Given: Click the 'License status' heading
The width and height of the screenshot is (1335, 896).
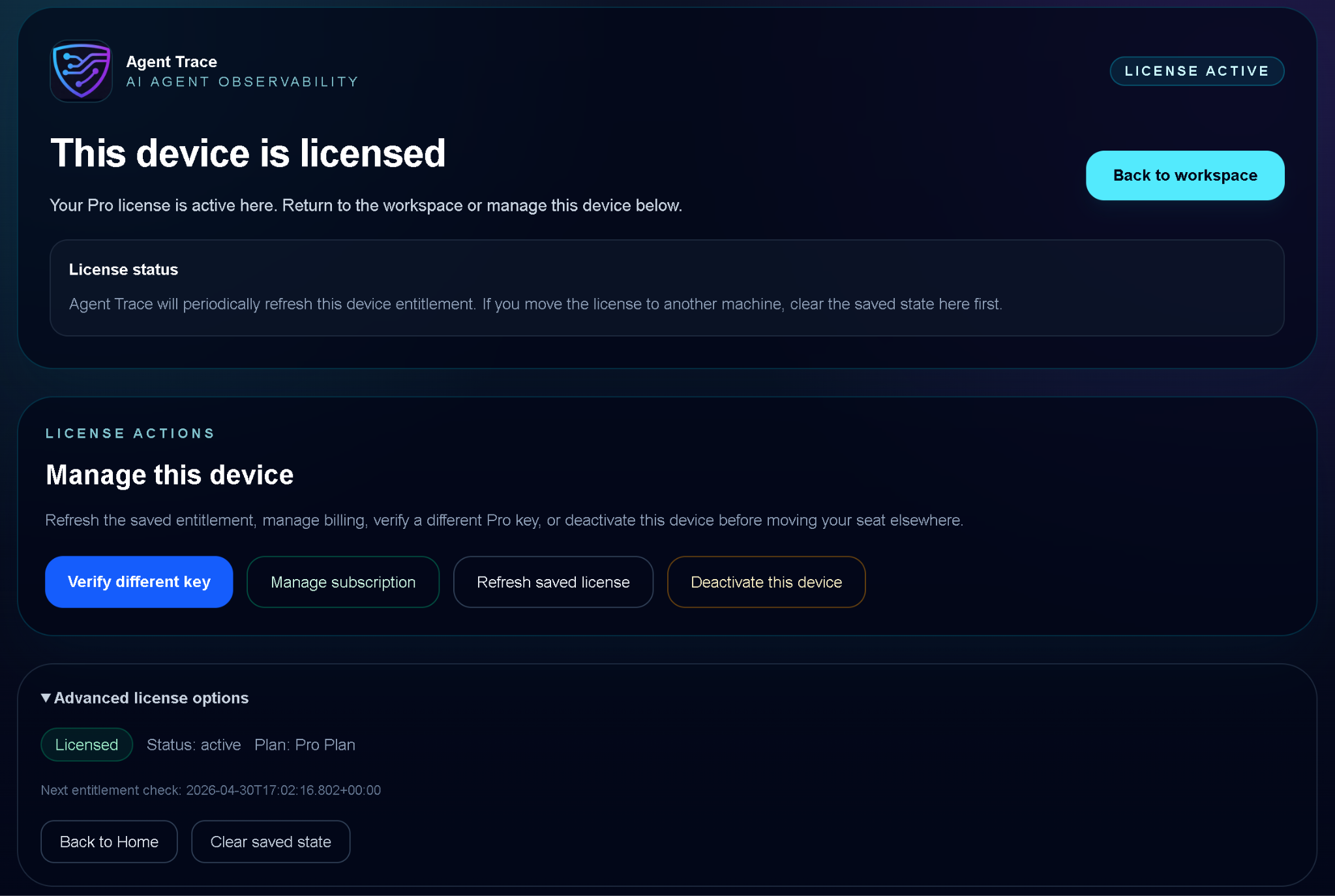Looking at the screenshot, I should pyautogui.click(x=123, y=269).
